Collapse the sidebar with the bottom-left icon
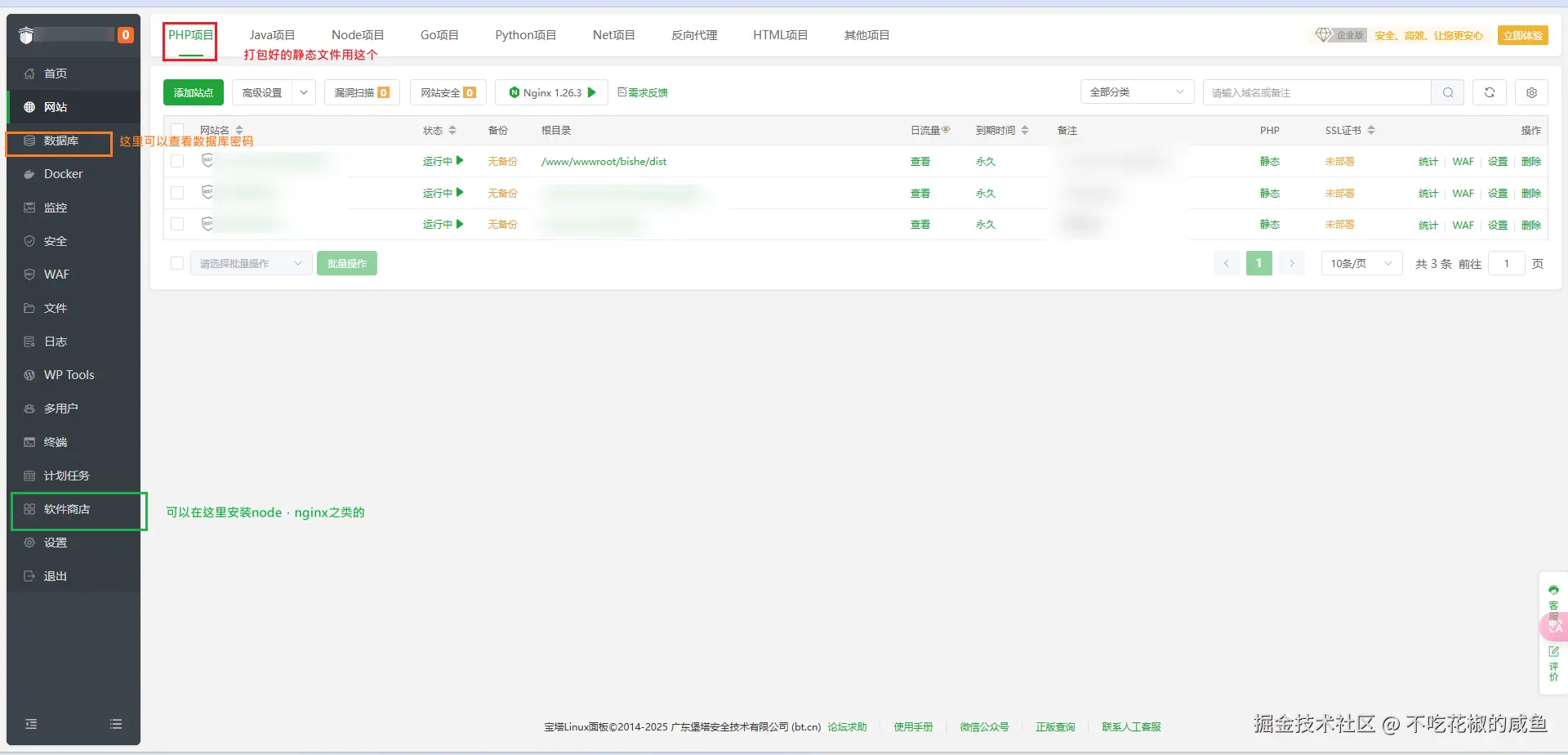 pyautogui.click(x=31, y=724)
